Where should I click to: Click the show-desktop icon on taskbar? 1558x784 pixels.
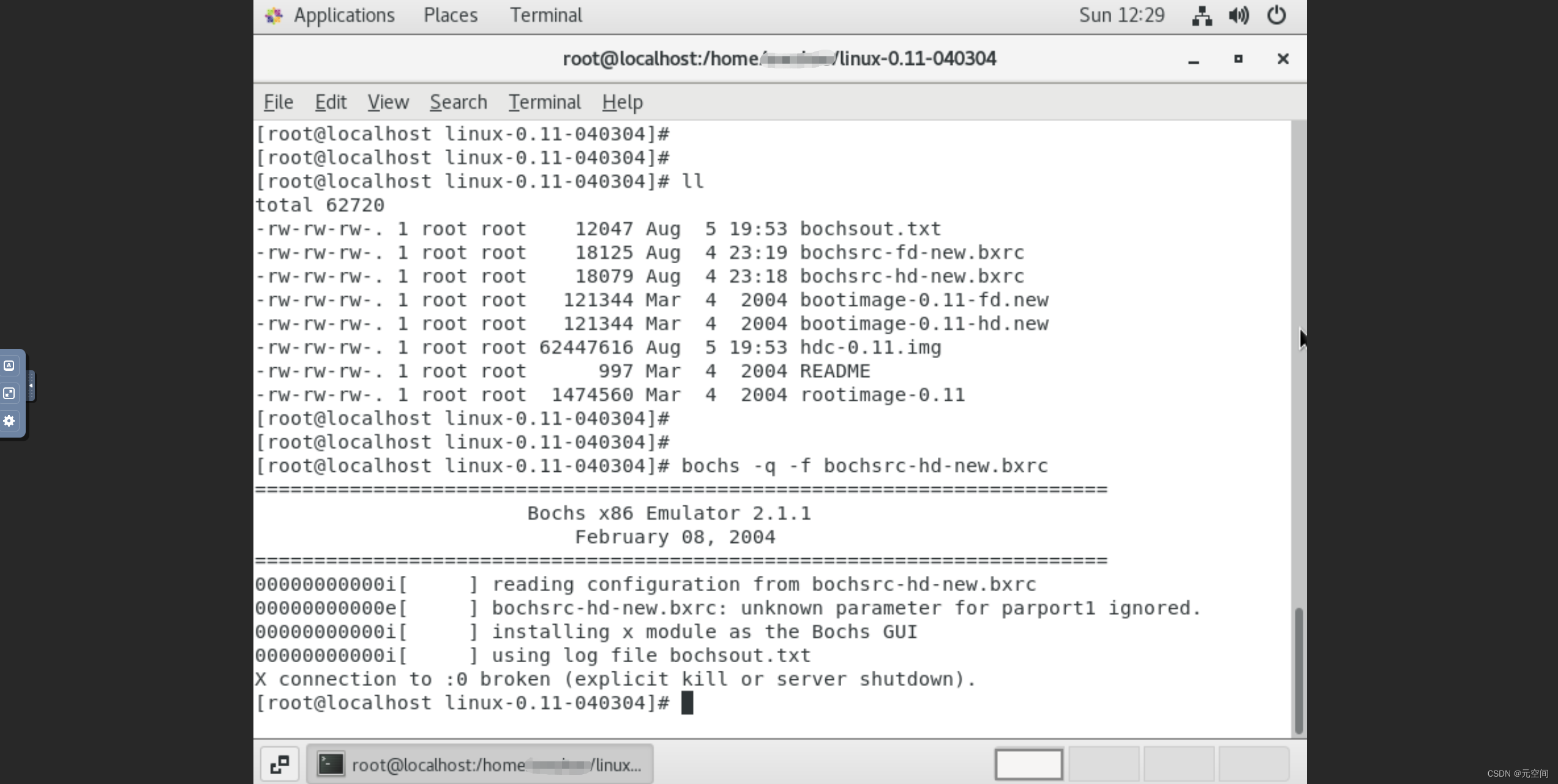[279, 764]
